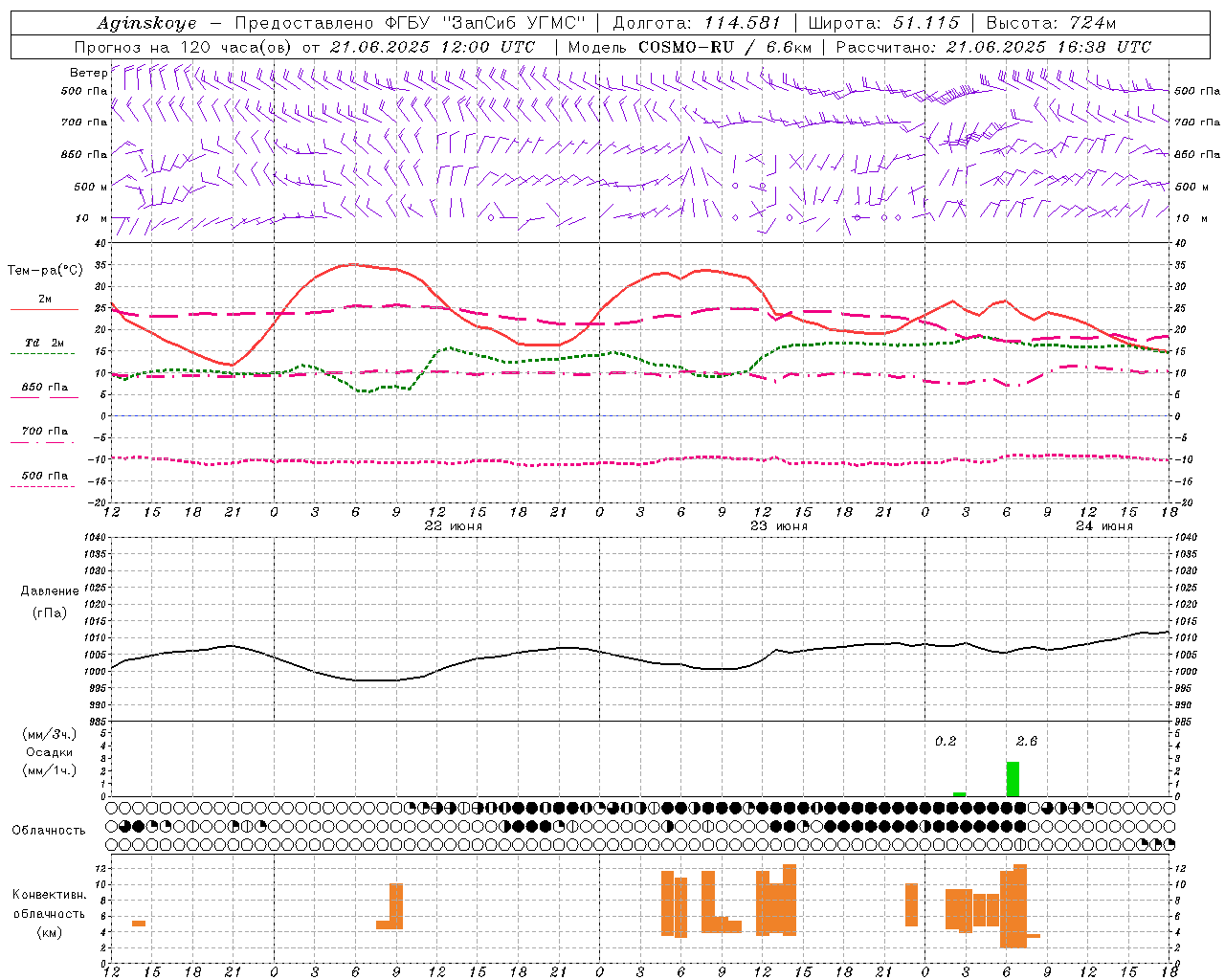Click the 'Модель COSMO-RU / 6.6км' text
This screenshot has width=1225, height=980.
tap(689, 47)
